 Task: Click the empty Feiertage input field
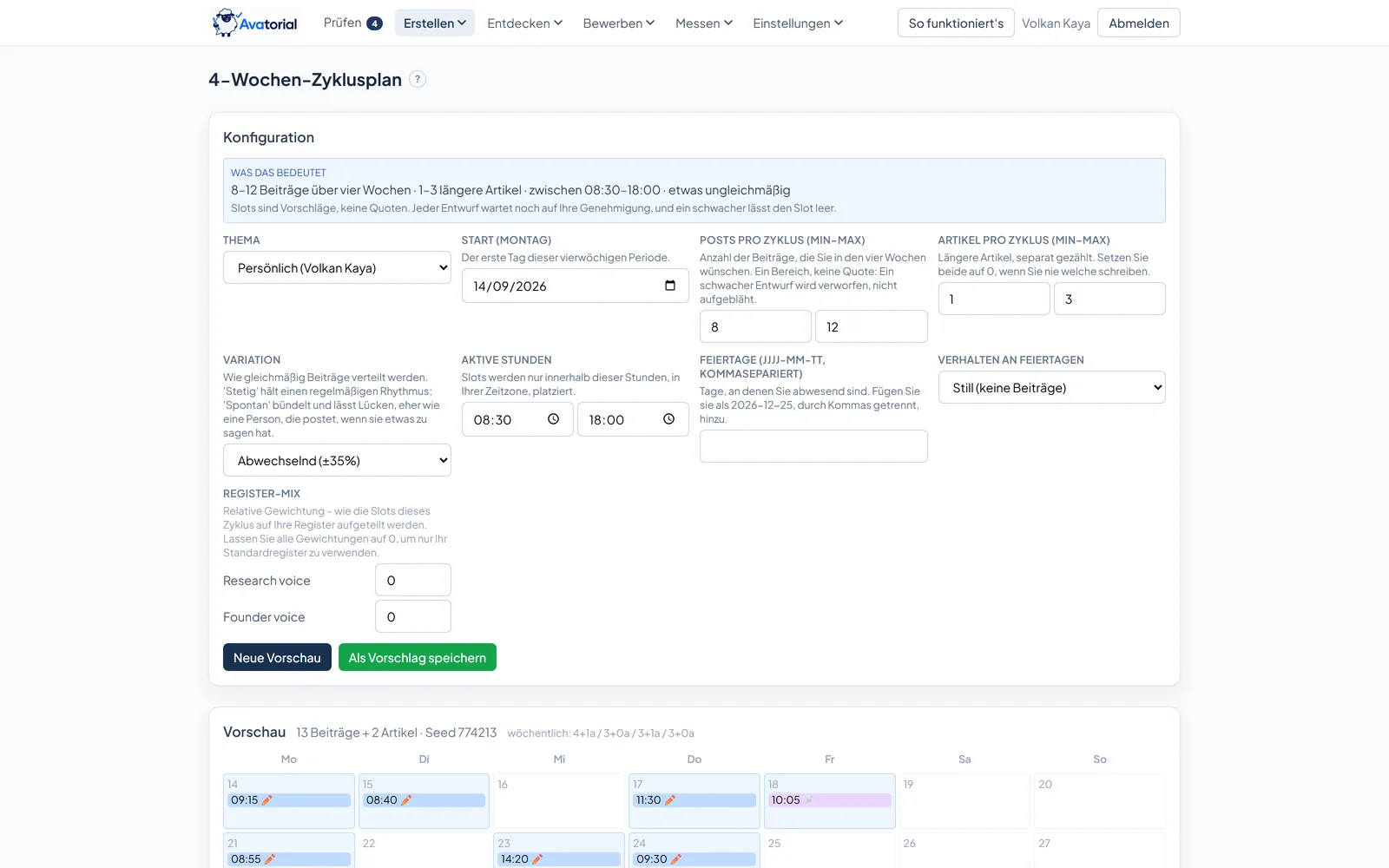[813, 446]
